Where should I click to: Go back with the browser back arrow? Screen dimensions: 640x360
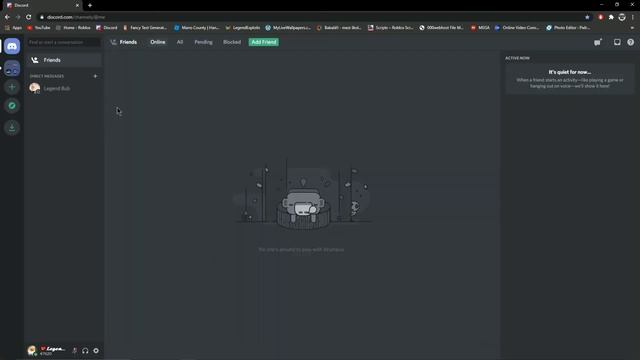coord(7,17)
